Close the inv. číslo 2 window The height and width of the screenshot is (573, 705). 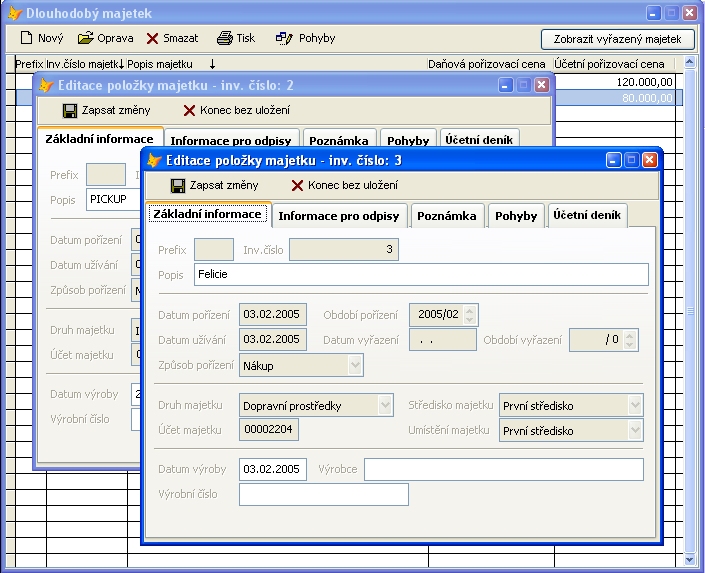click(x=542, y=85)
